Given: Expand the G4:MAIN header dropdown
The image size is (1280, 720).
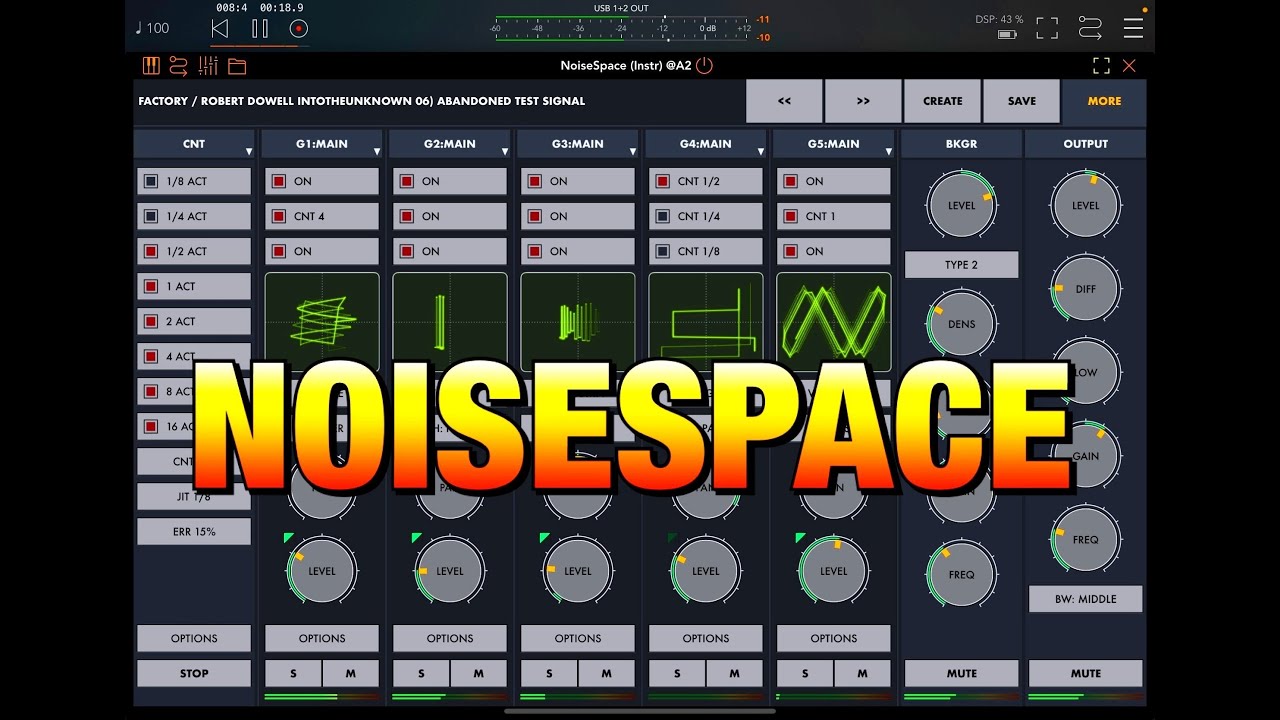Looking at the screenshot, I should pos(761,152).
